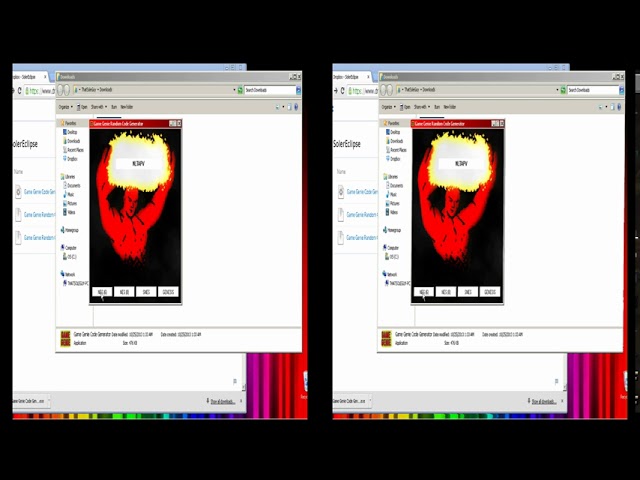Open Organize dropdown in left-copy Explorer toolbar
Screen dimensions: 640x480
[65, 107]
